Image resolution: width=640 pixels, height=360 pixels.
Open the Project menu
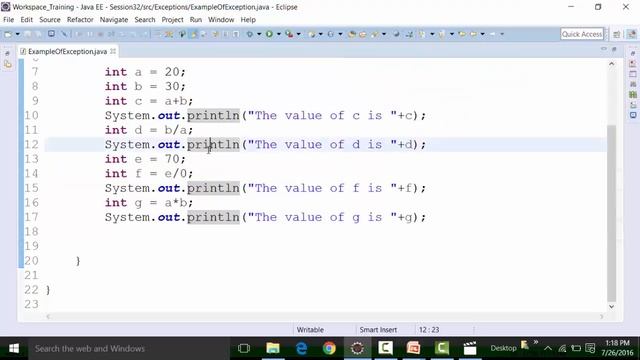tap(172, 20)
